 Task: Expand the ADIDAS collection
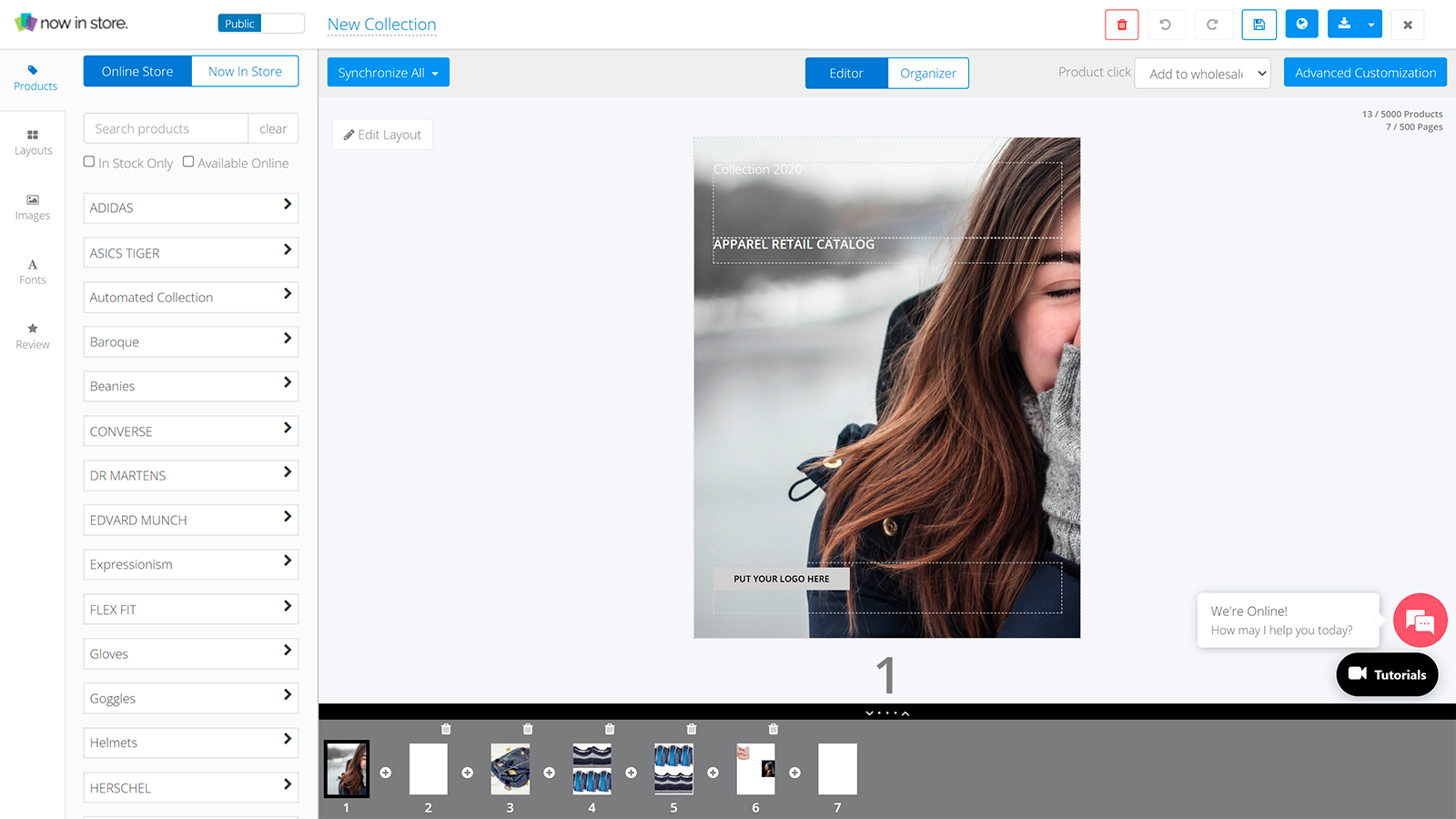click(x=190, y=207)
